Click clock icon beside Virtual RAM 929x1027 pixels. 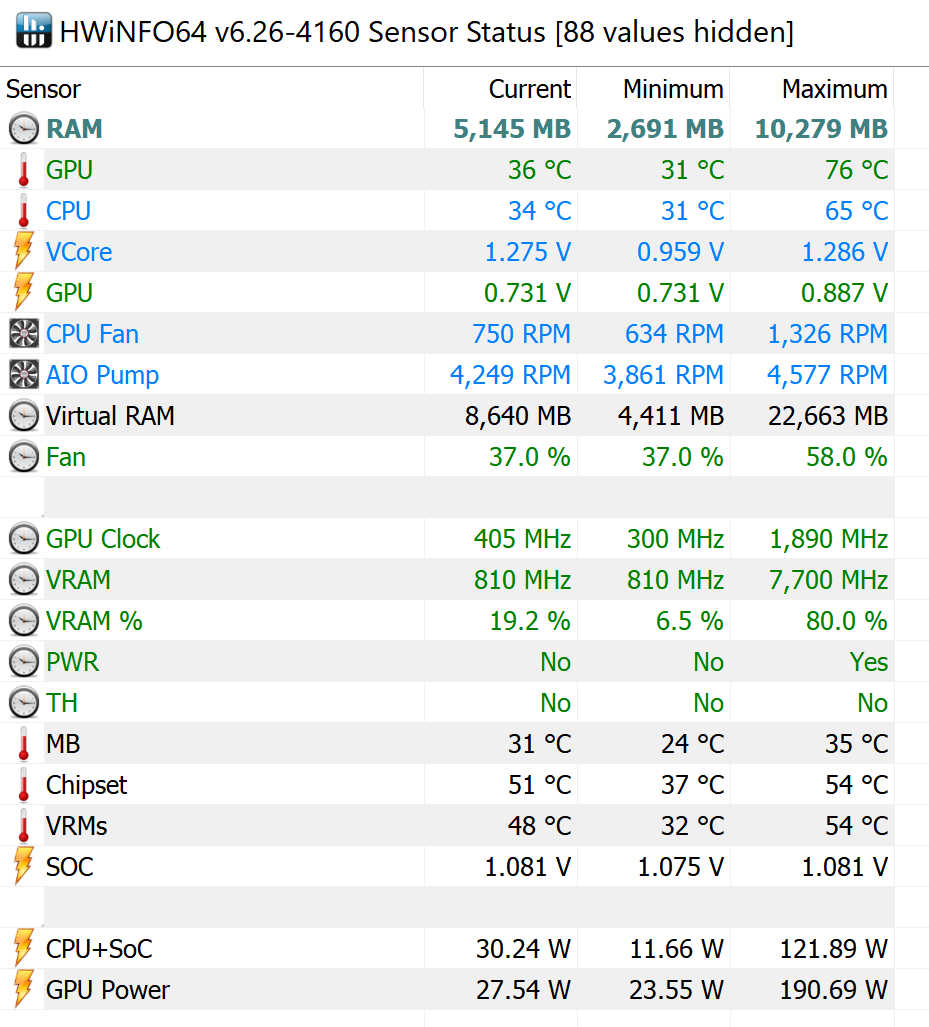coord(24,416)
